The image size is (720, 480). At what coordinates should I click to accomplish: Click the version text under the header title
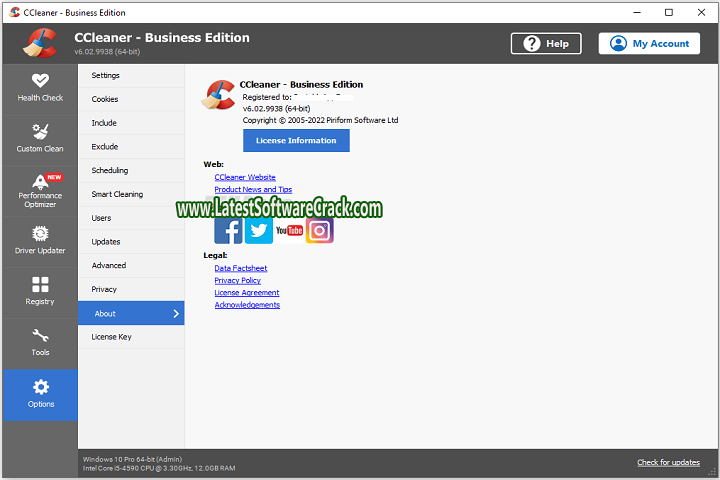click(107, 52)
